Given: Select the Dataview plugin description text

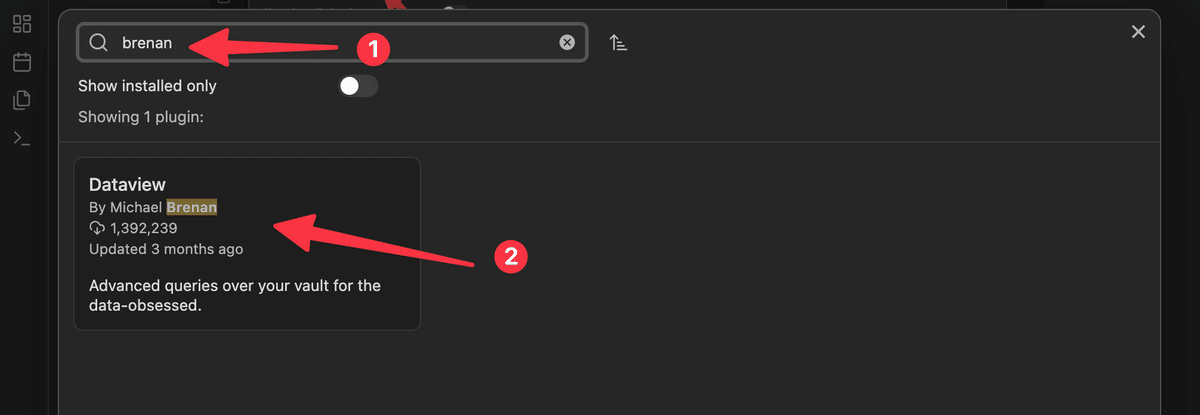Looking at the screenshot, I should coord(235,296).
